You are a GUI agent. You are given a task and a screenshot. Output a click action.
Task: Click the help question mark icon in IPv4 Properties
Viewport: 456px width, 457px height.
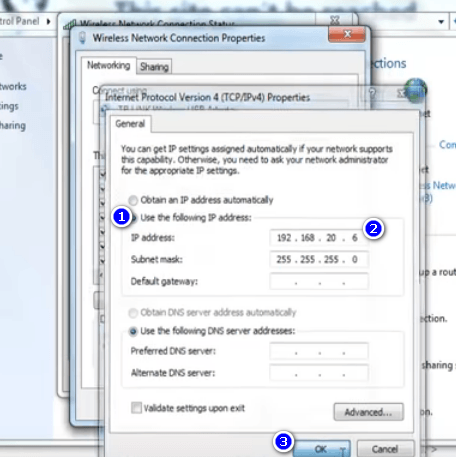[x=372, y=93]
